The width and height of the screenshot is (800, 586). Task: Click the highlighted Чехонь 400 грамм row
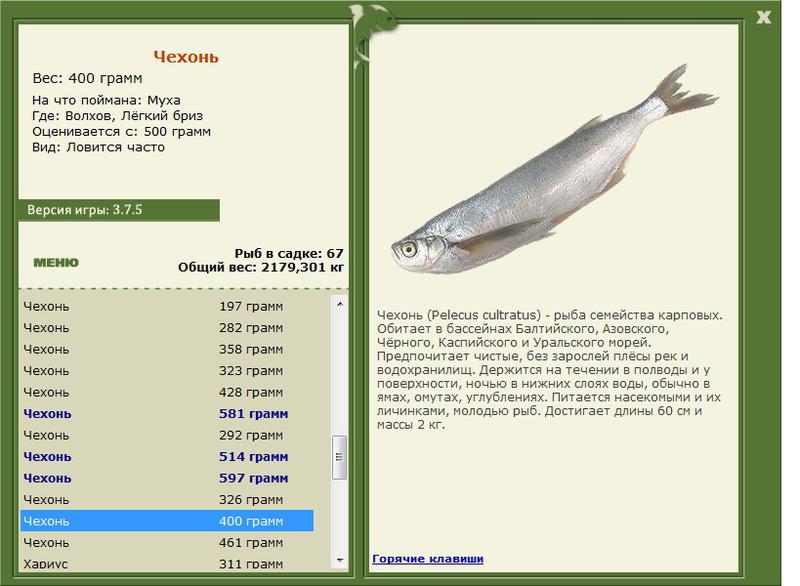[167, 521]
